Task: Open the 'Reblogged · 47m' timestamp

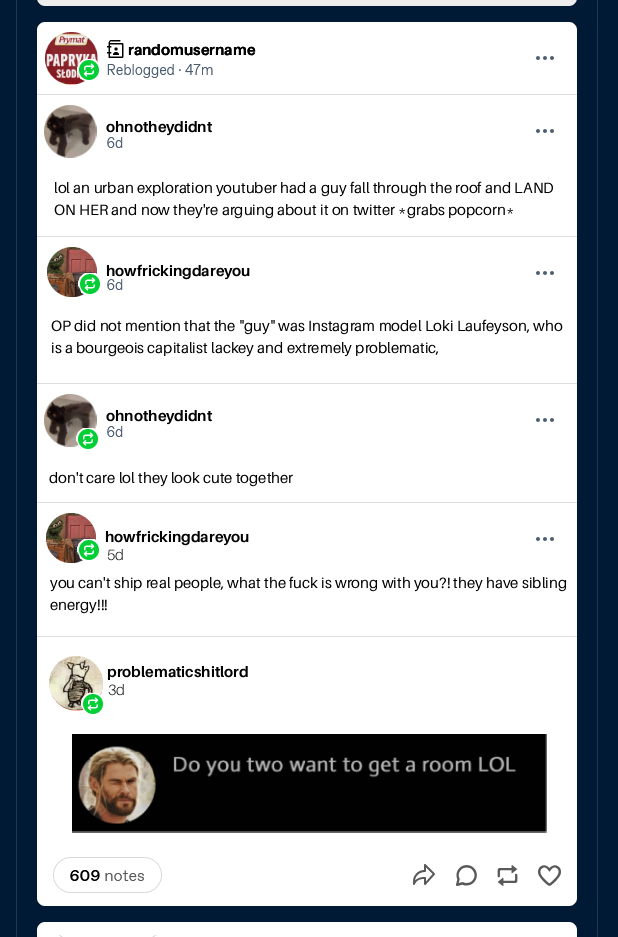Action: pos(160,70)
